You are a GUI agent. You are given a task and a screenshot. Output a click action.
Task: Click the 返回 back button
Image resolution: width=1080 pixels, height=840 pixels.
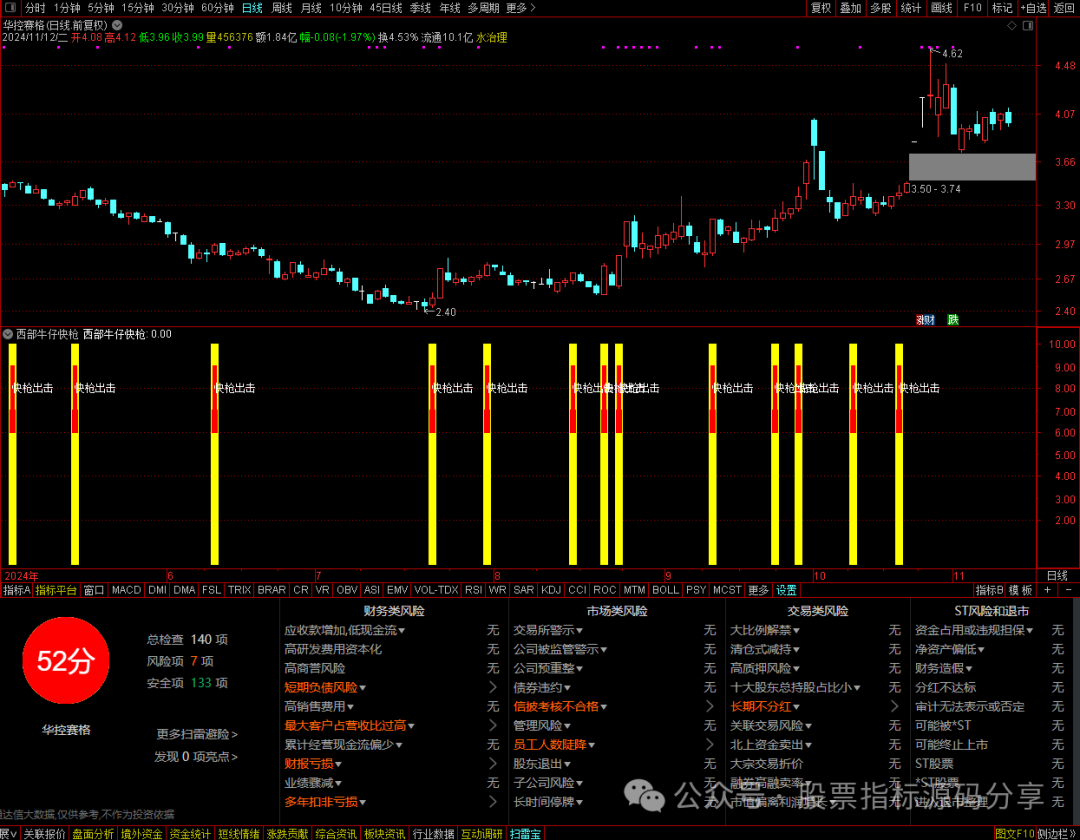pyautogui.click(x=1063, y=8)
